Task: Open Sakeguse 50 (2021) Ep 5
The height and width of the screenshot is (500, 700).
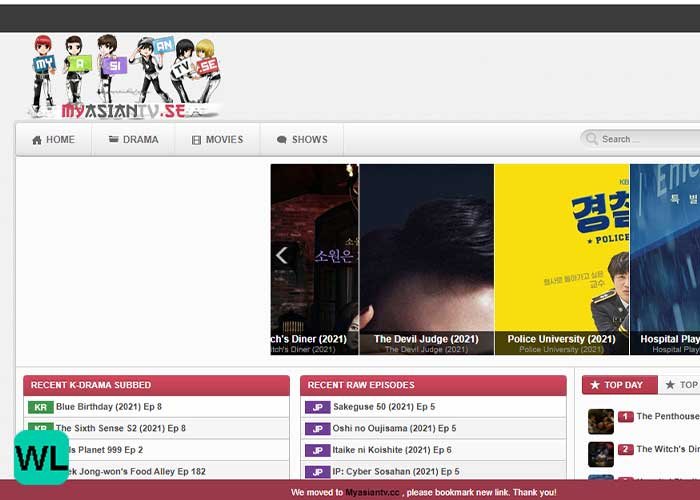Action: pos(384,407)
